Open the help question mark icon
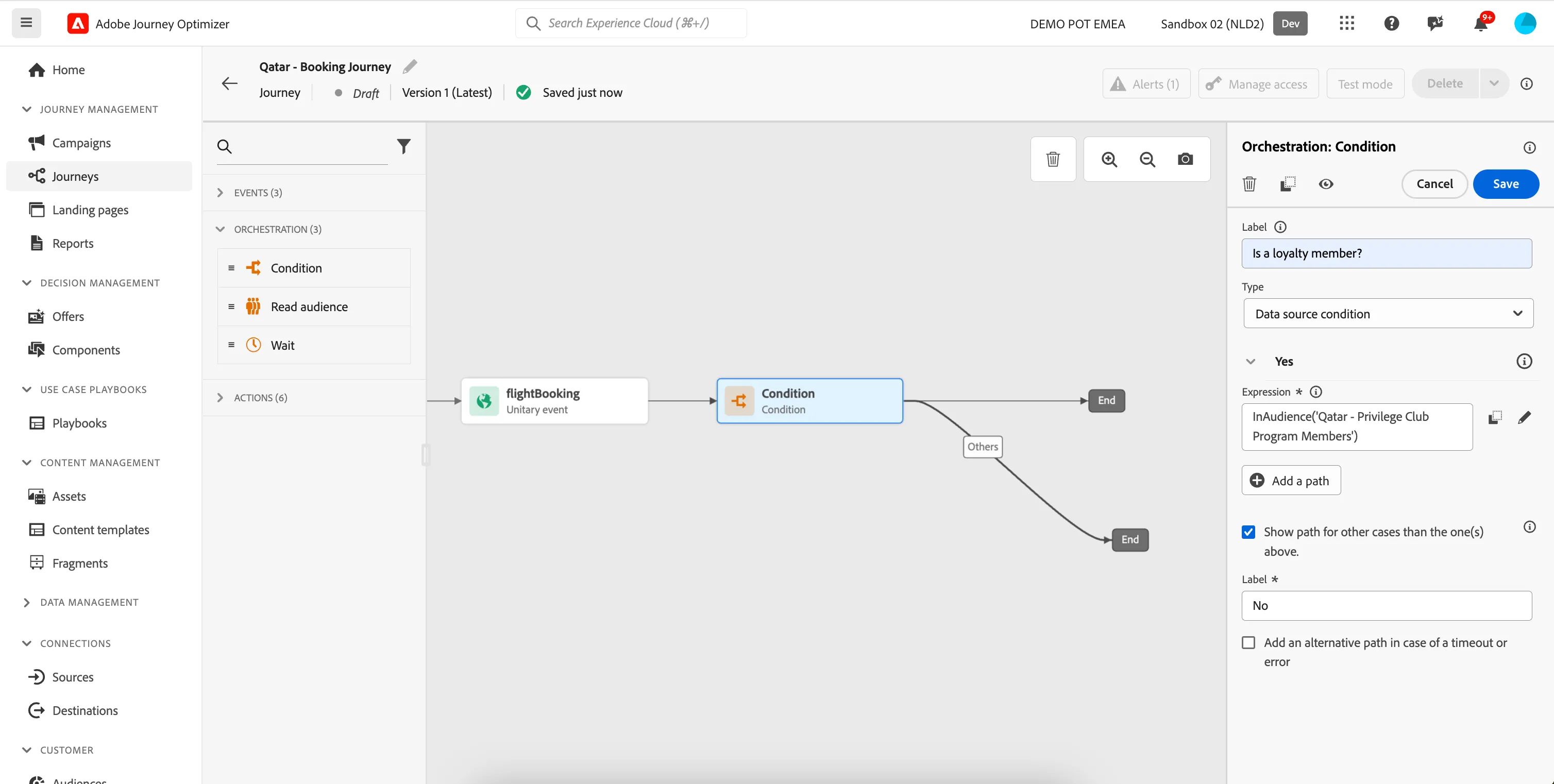This screenshot has width=1554, height=784. pyautogui.click(x=1391, y=24)
